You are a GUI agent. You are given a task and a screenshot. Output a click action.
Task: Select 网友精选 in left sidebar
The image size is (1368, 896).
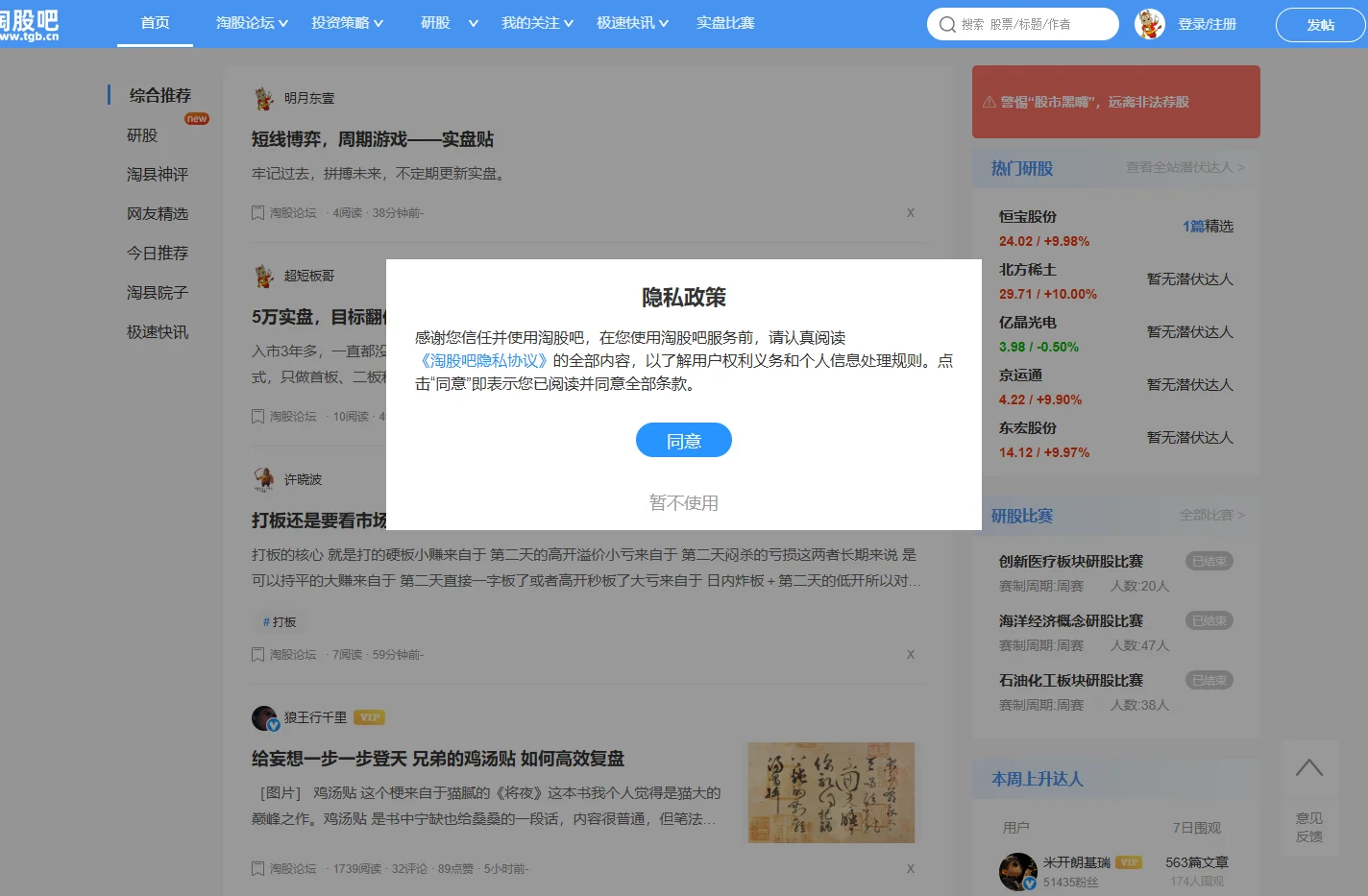pos(158,213)
